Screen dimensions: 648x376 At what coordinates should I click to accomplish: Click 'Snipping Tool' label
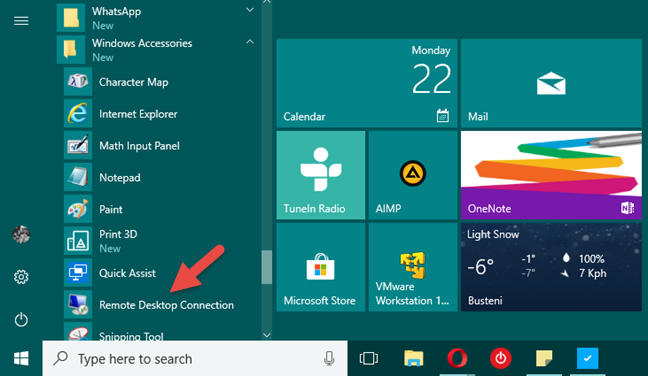pyautogui.click(x=131, y=336)
